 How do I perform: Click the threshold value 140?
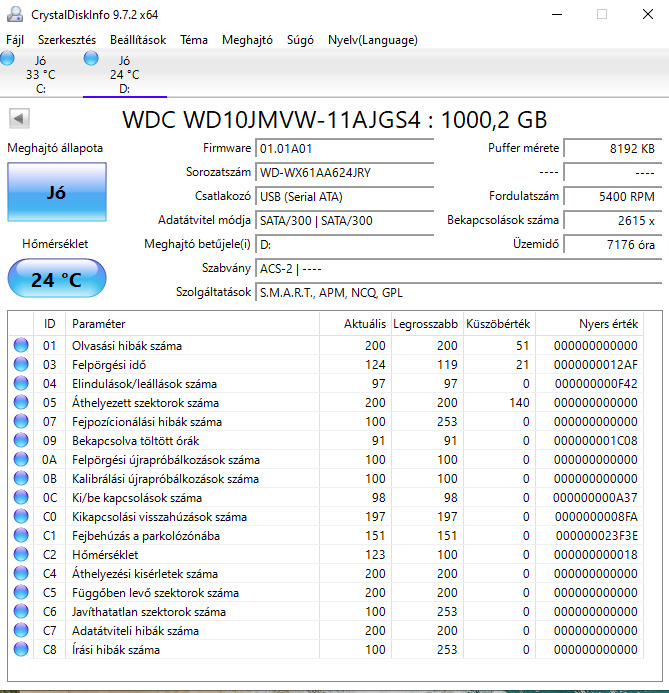click(x=519, y=403)
